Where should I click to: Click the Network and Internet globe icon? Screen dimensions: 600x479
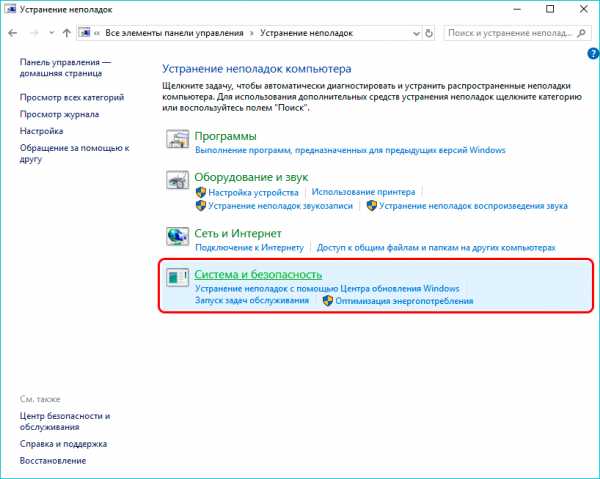click(x=178, y=236)
